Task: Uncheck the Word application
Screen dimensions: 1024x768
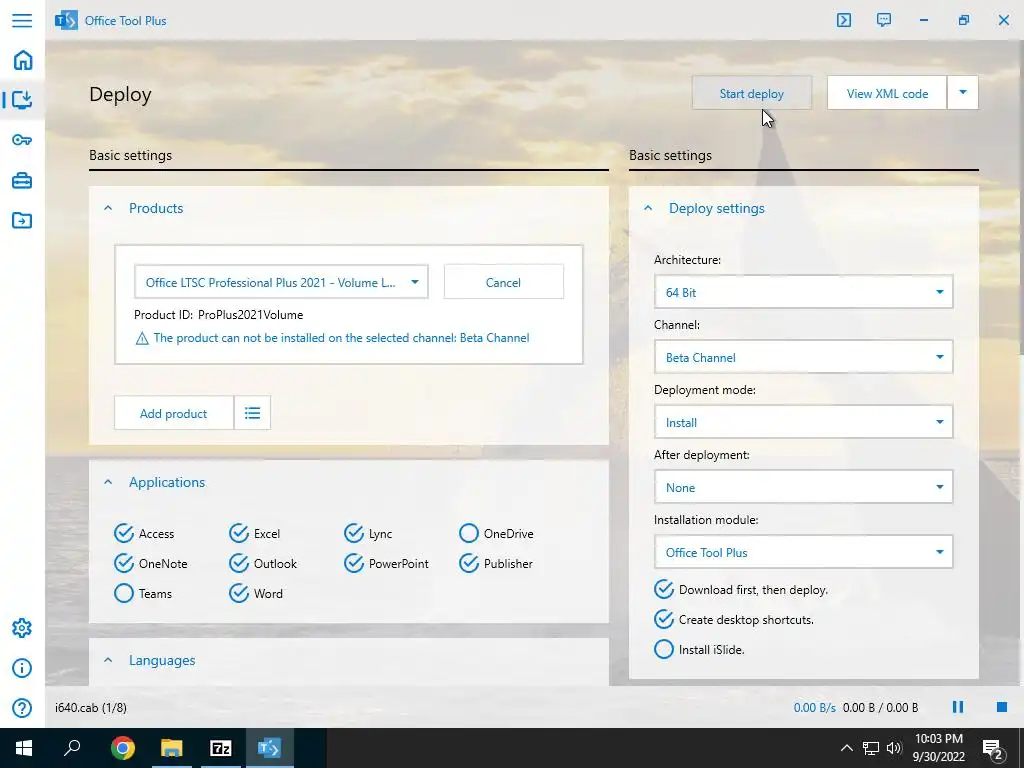Action: pyautogui.click(x=238, y=593)
